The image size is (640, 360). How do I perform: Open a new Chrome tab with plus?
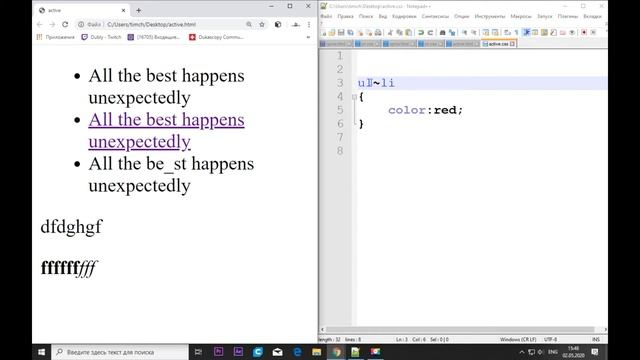pos(138,10)
